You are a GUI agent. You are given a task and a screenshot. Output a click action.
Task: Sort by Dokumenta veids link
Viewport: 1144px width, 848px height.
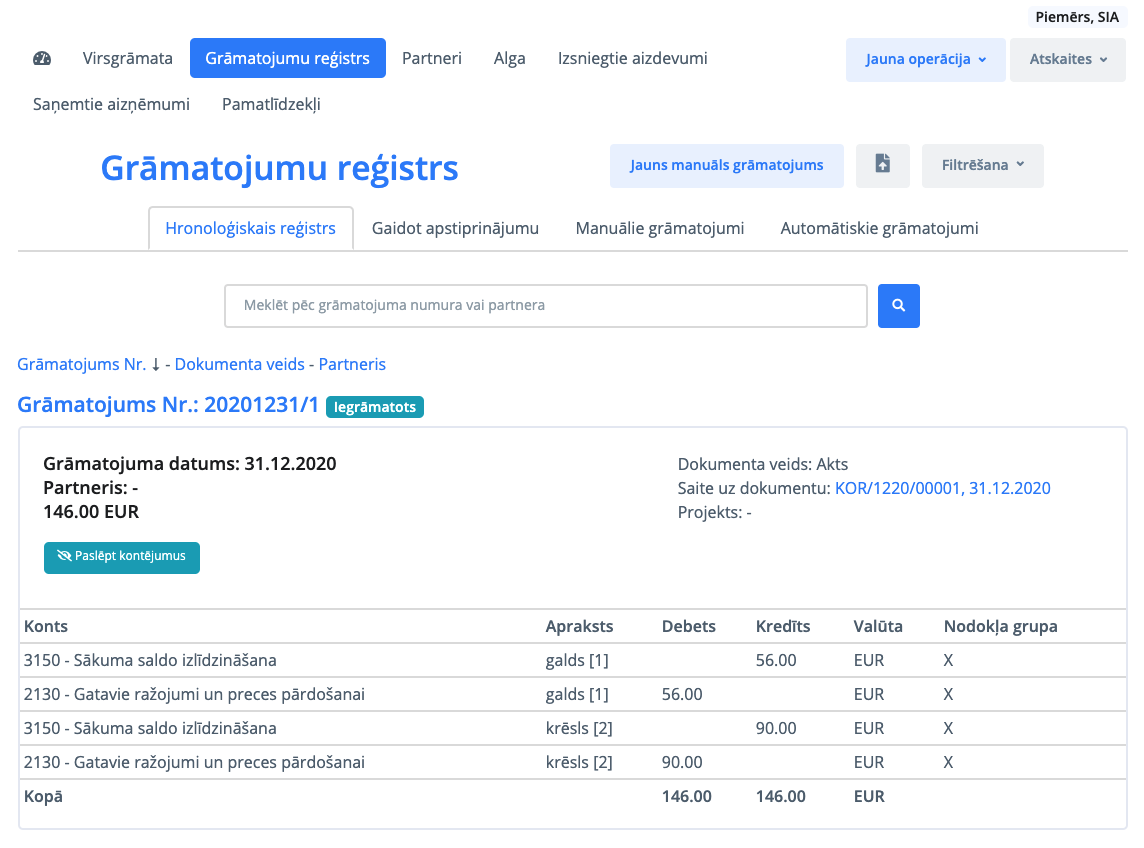(240, 364)
